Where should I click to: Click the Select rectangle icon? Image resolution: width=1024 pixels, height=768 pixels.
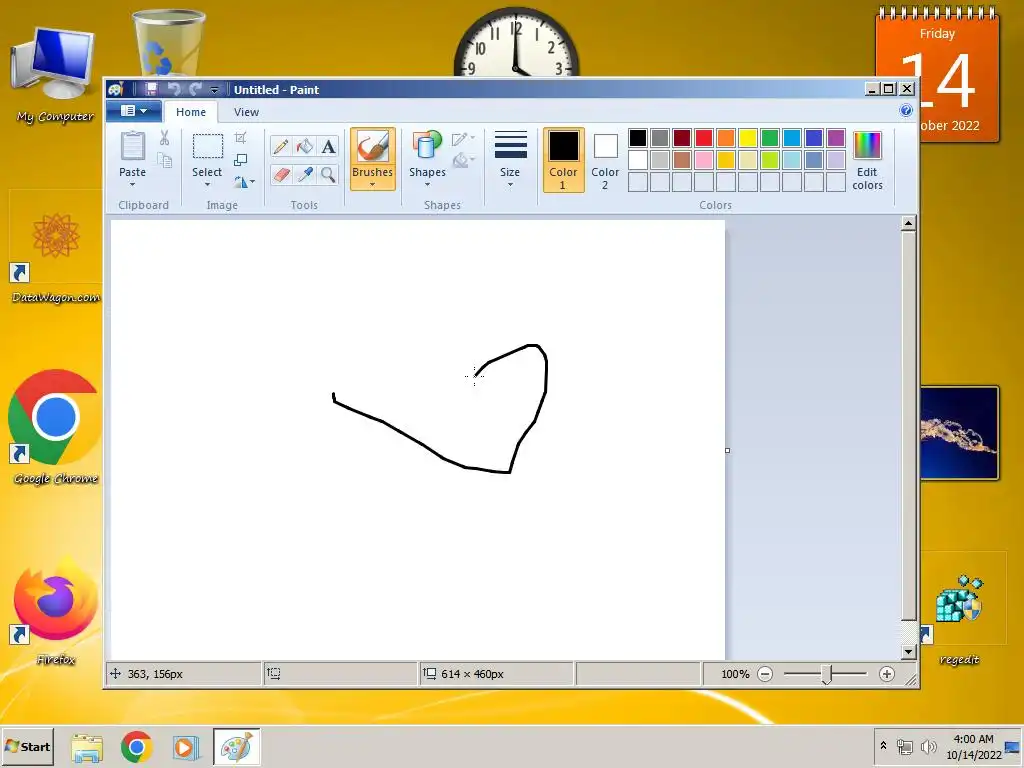(x=208, y=146)
